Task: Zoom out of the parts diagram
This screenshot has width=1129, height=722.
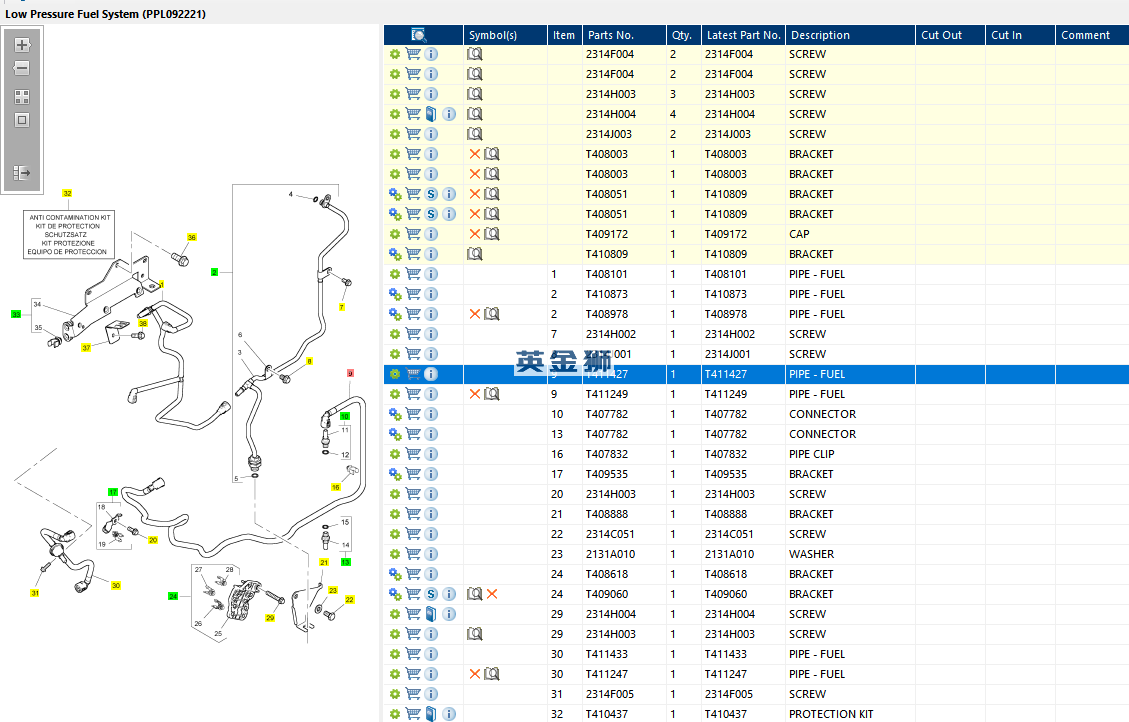Action: tap(22, 68)
